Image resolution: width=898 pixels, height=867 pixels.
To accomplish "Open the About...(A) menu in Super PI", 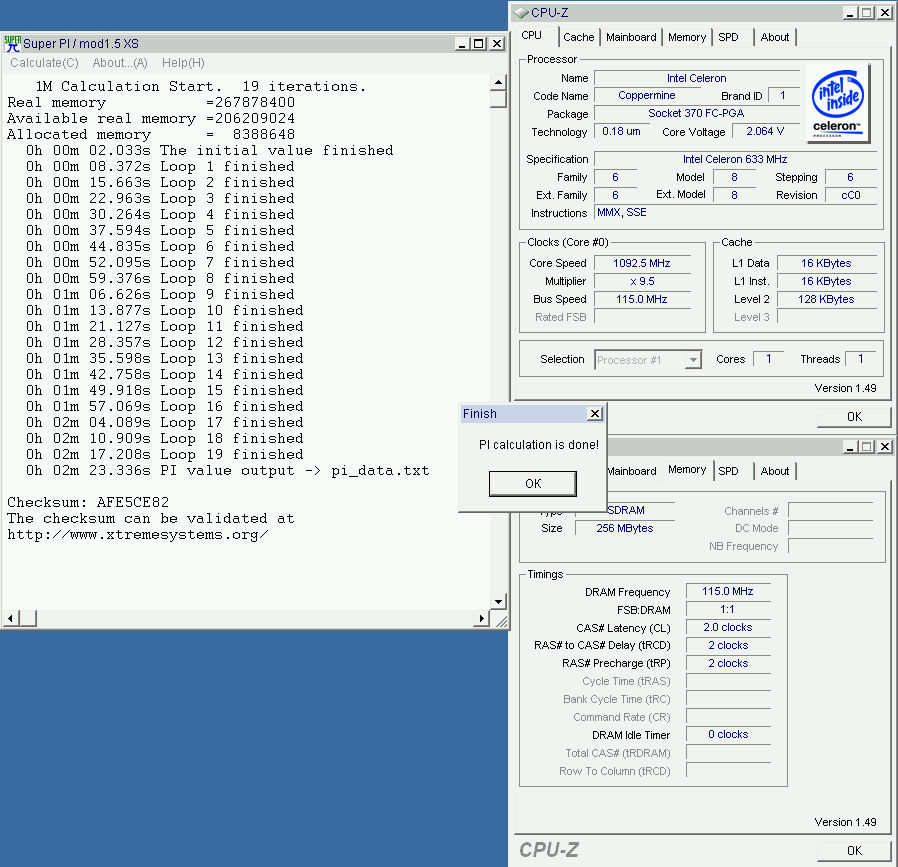I will point(120,63).
